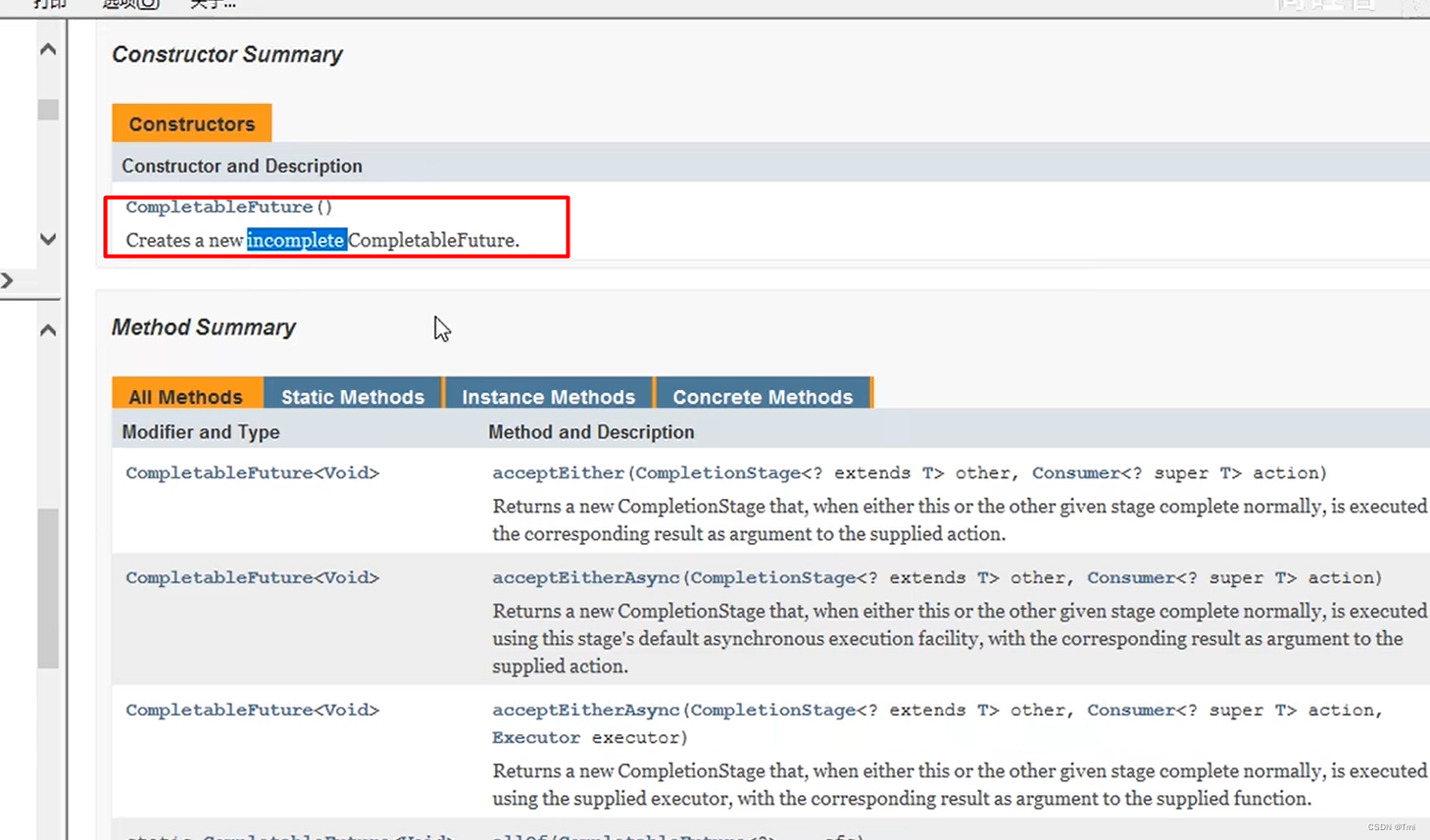
Task: Click the "Constructor Summary" heading
Action: pos(227,54)
